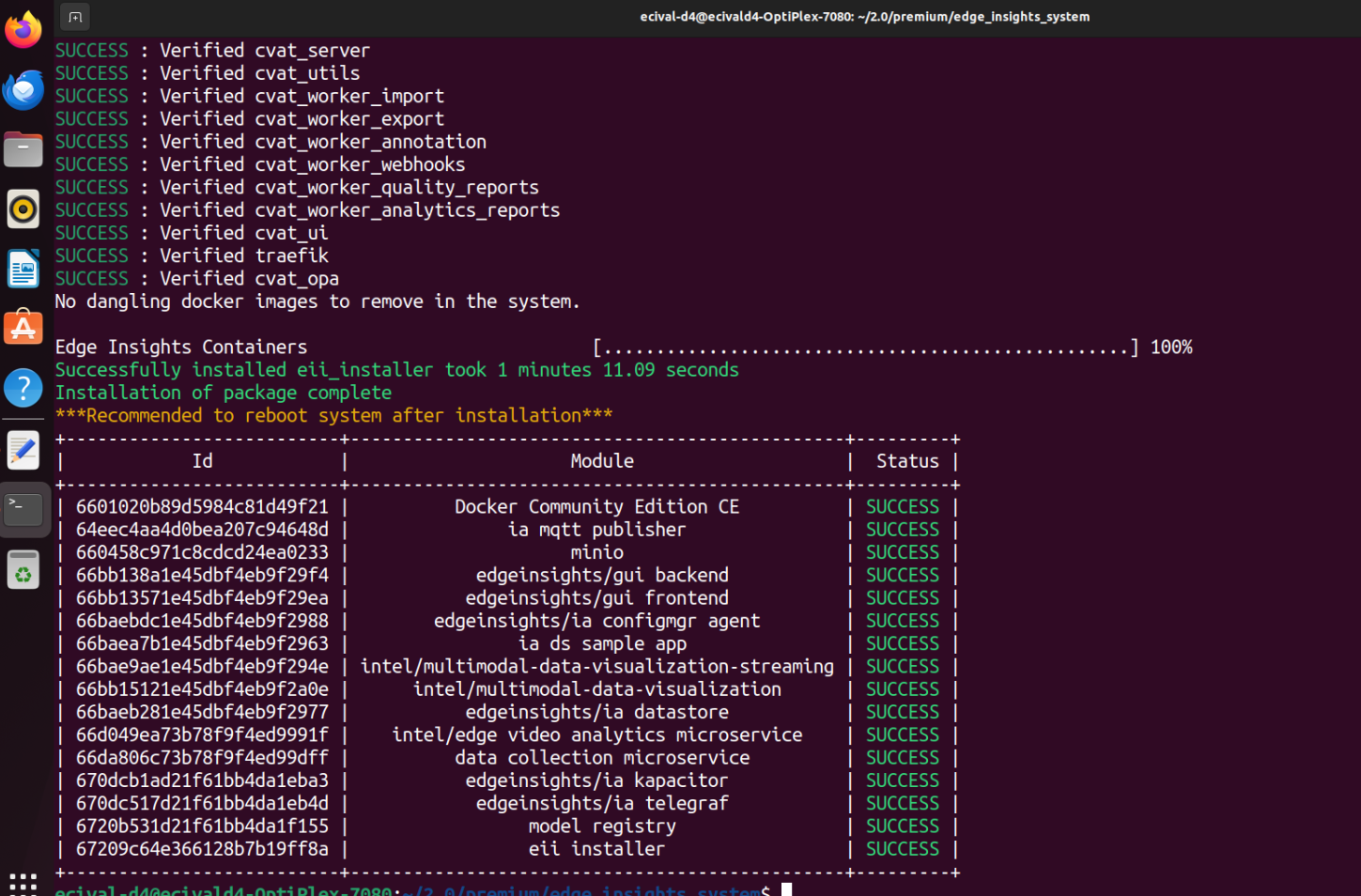Click Id 67209c64e366128b7b19ff8a
The image size is (1361, 896).
coord(202,849)
